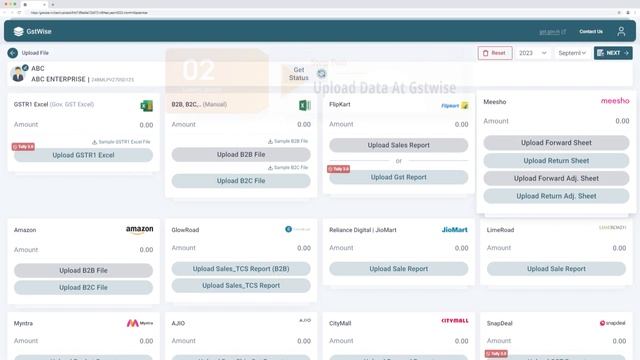Click the ABC Enterprise avatar
The width and height of the screenshot is (640, 360).
pos(18,74)
